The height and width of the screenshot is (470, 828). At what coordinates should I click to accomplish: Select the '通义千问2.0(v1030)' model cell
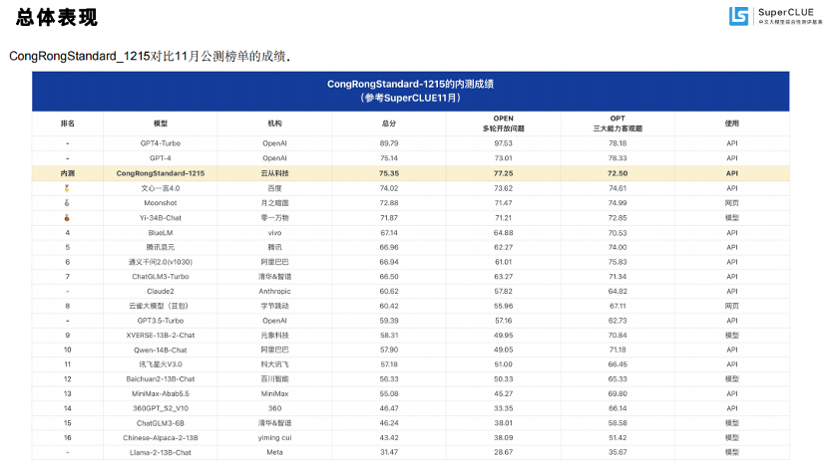tap(161, 262)
